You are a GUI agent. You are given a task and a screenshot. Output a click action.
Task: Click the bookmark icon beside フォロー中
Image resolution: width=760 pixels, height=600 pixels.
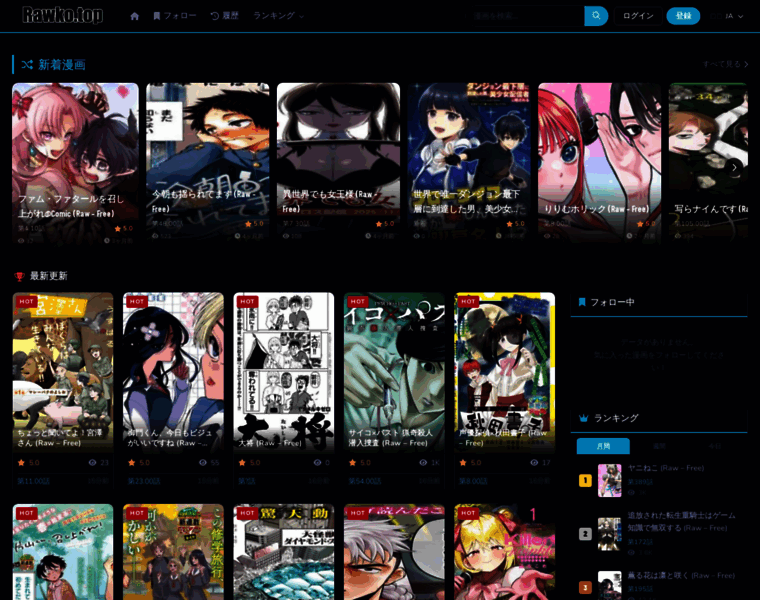coord(582,302)
